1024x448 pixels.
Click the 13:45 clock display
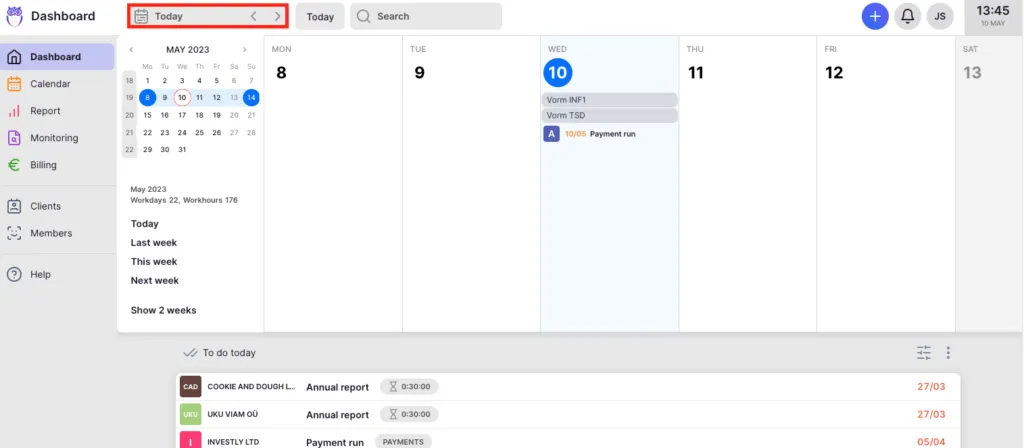pyautogui.click(x=993, y=10)
